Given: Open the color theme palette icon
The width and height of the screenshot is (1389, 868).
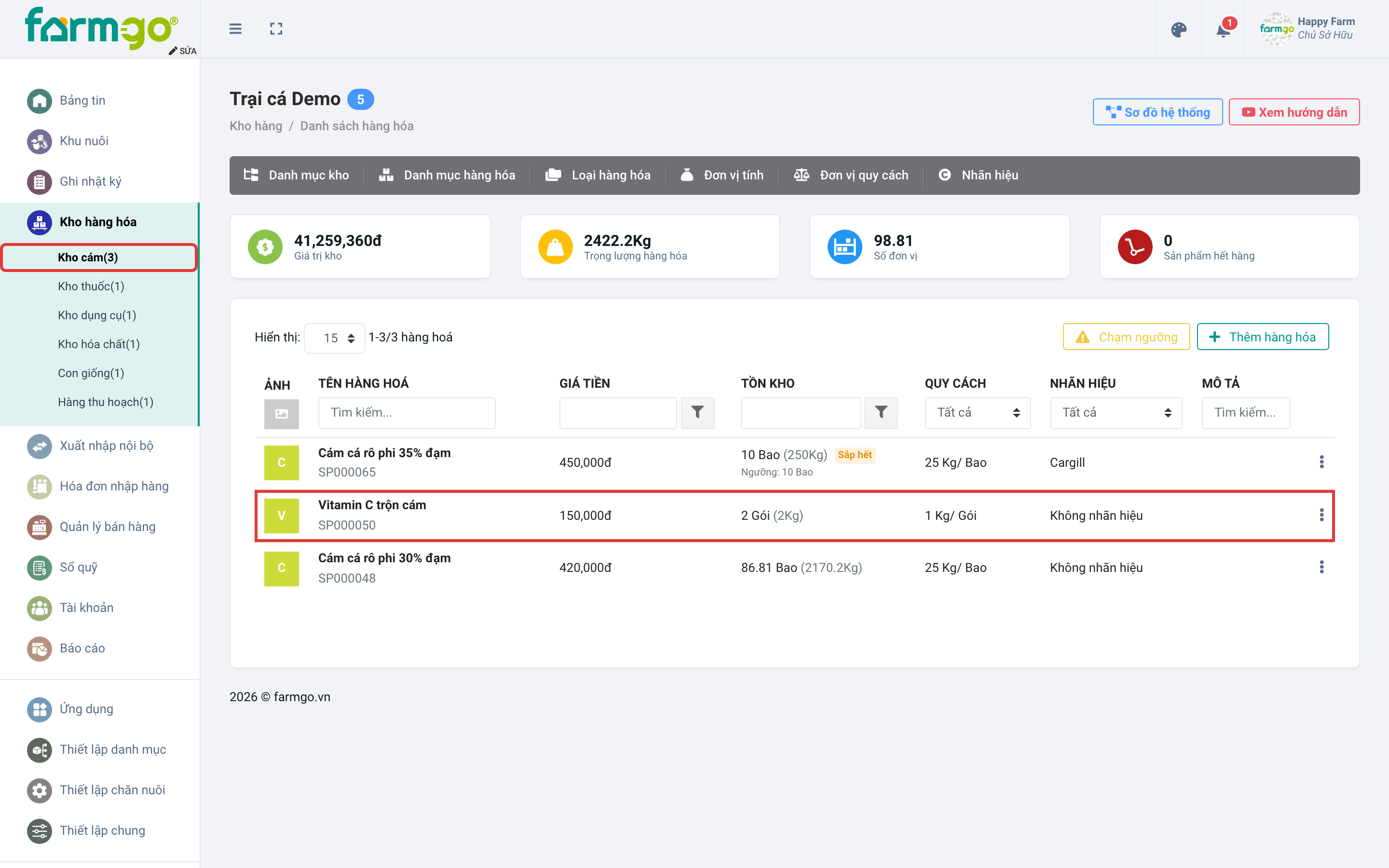Looking at the screenshot, I should [x=1178, y=29].
